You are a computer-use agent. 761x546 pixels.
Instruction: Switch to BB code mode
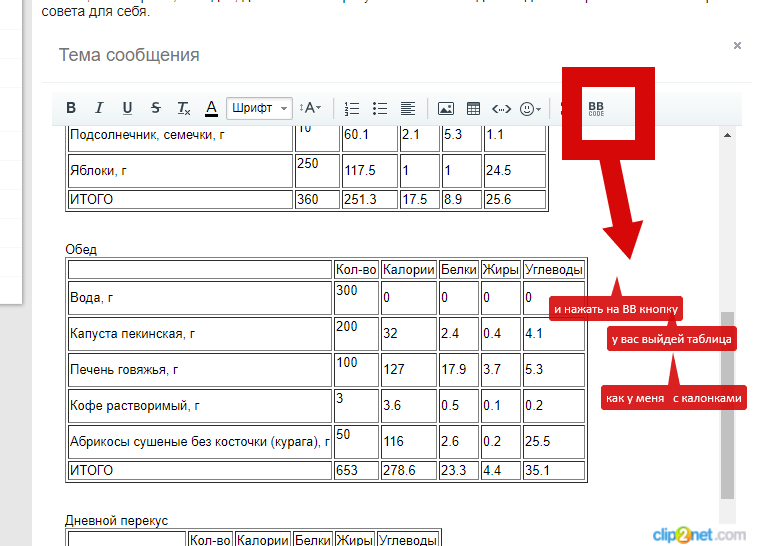(596, 108)
